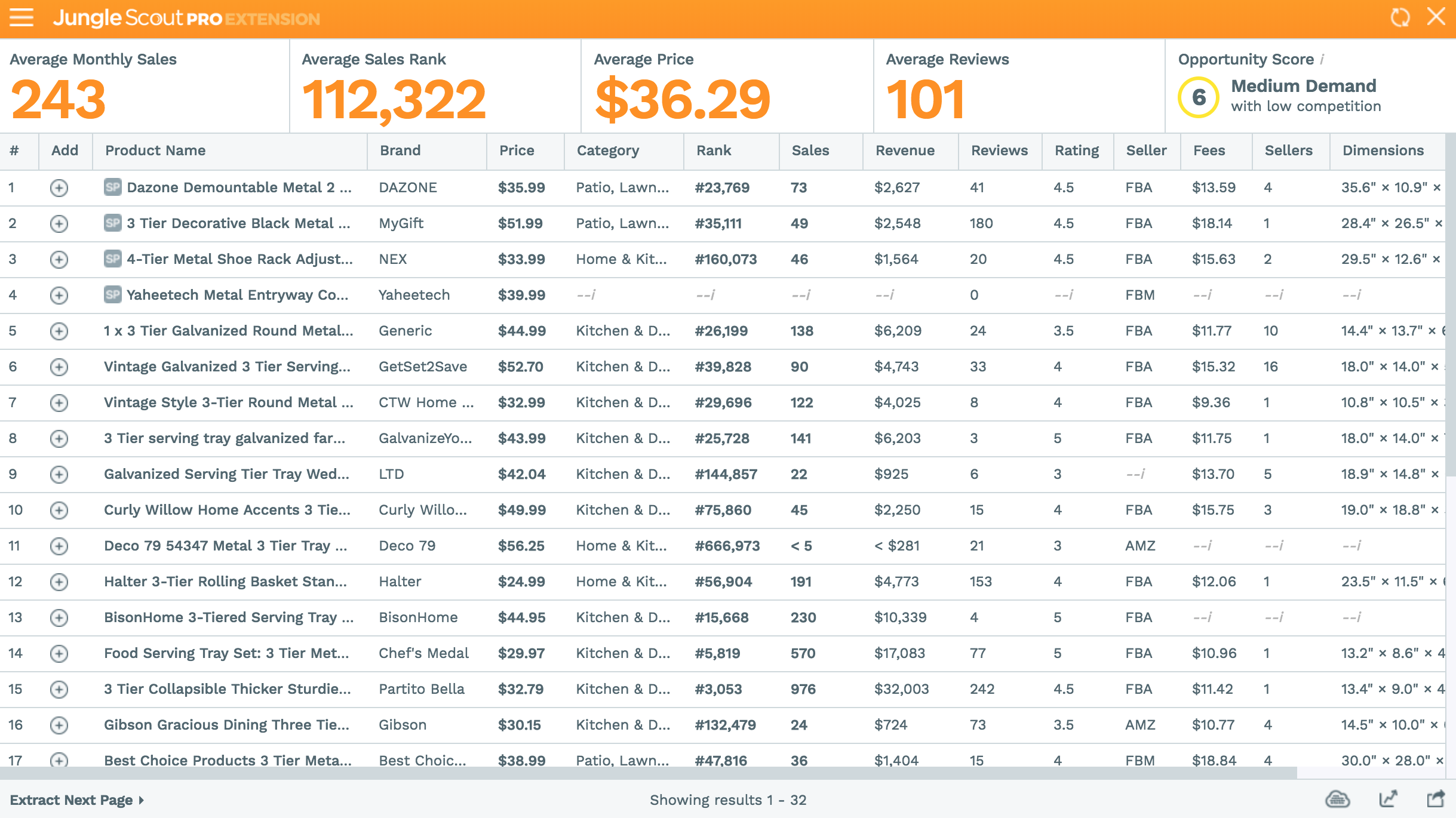The width and height of the screenshot is (1456, 818).
Task: Click SP sponsored badge on Dazone row
Action: 113,187
